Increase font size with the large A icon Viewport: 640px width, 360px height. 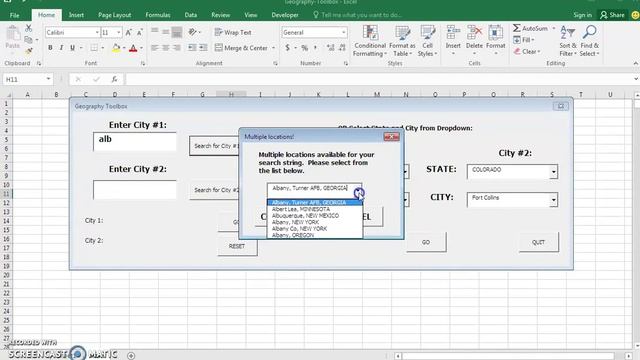click(129, 32)
